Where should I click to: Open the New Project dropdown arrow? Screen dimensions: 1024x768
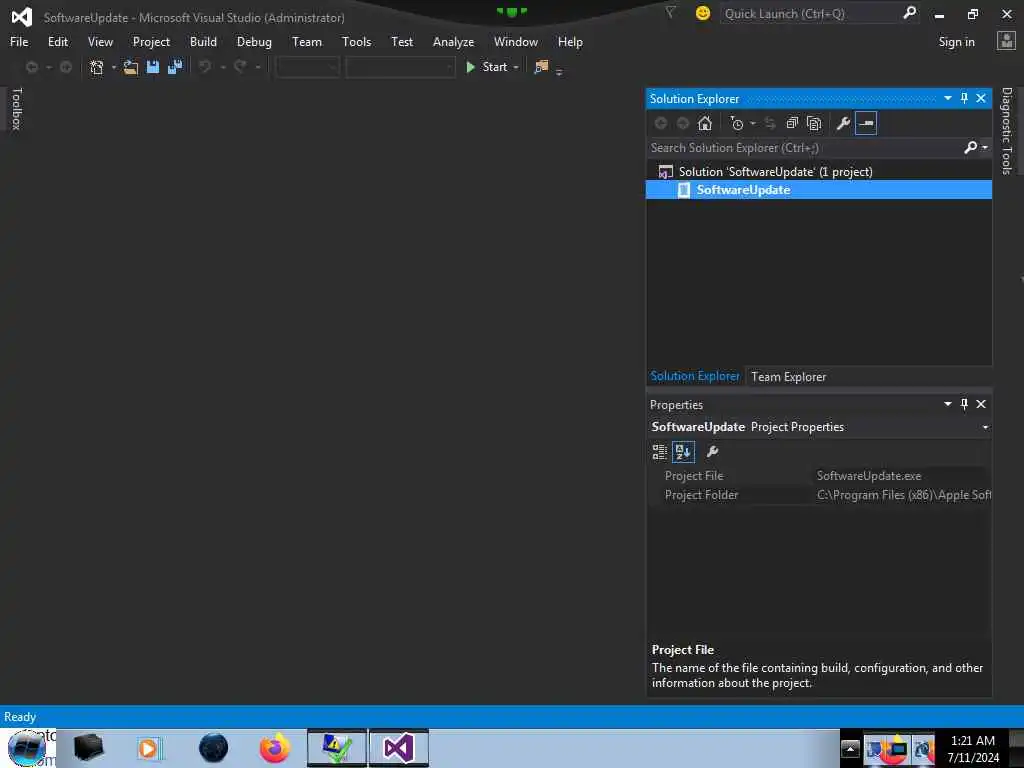114,67
